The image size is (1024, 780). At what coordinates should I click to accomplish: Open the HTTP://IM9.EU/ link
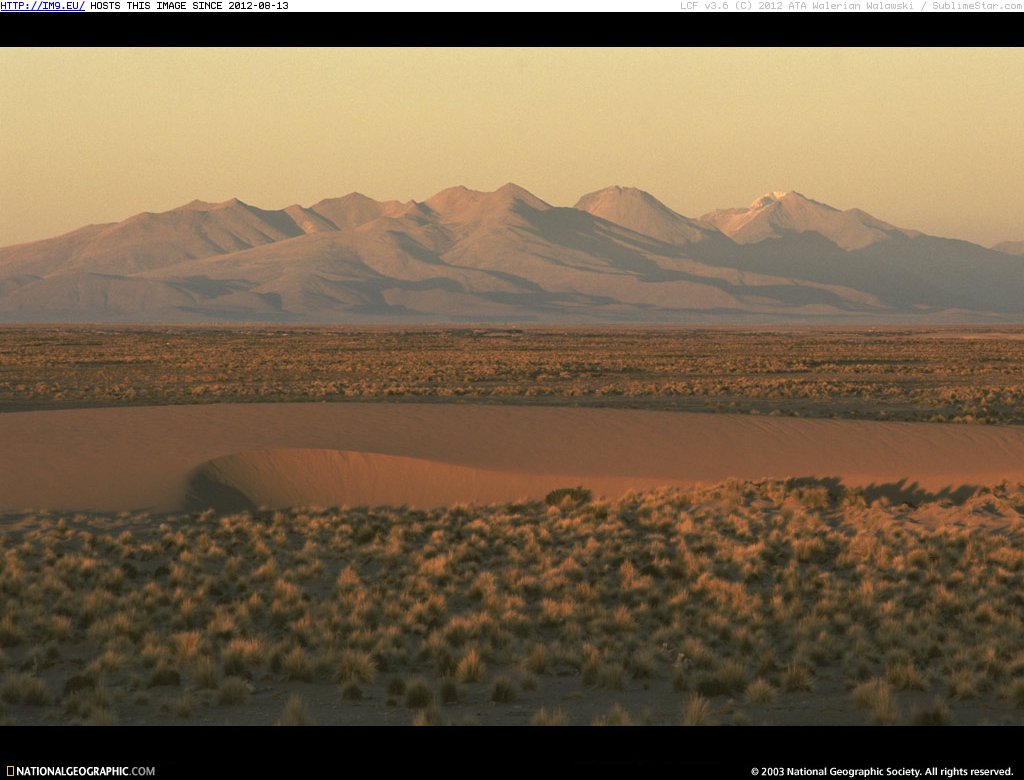pyautogui.click(x=42, y=6)
